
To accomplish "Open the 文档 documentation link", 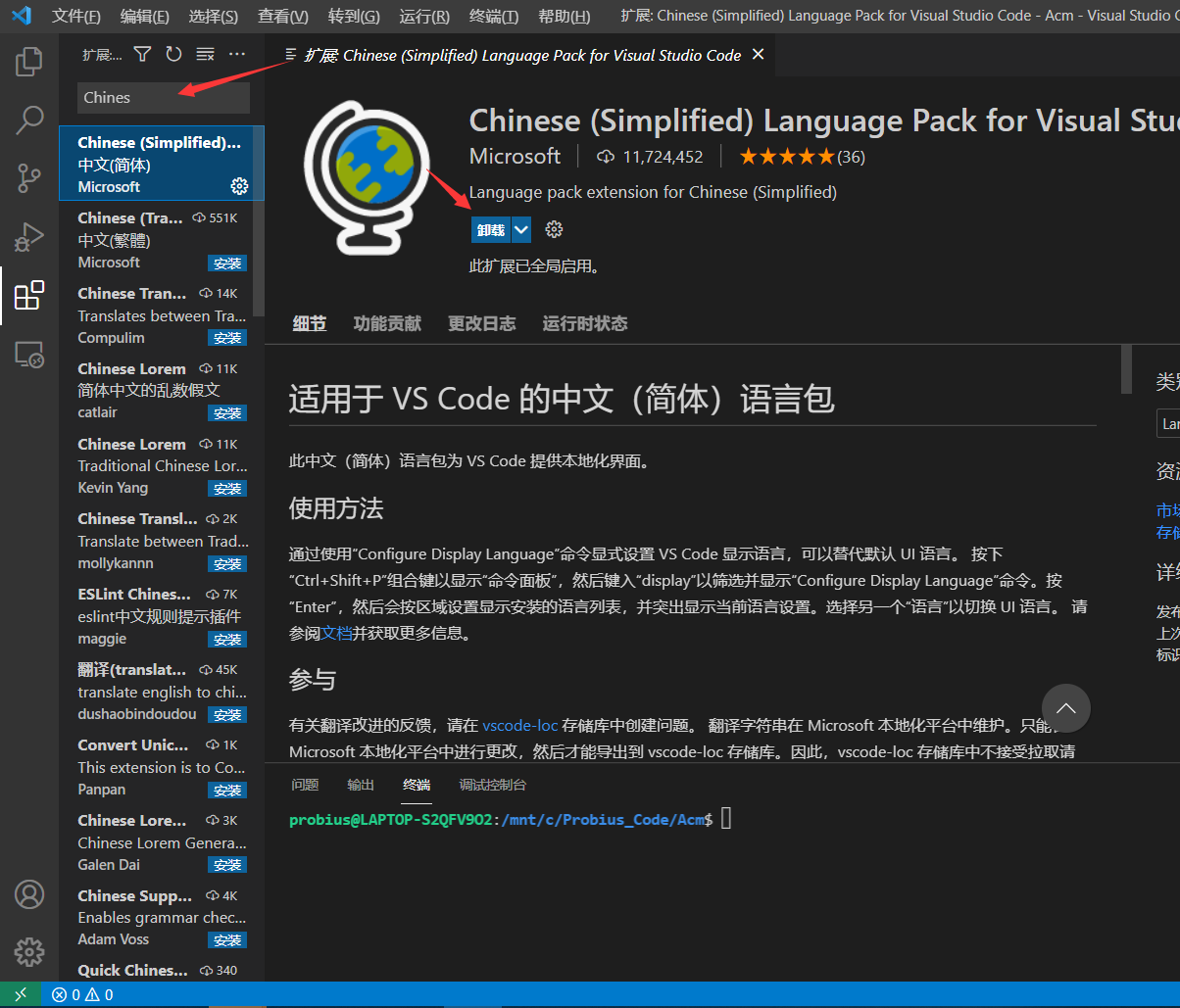I will 337,633.
